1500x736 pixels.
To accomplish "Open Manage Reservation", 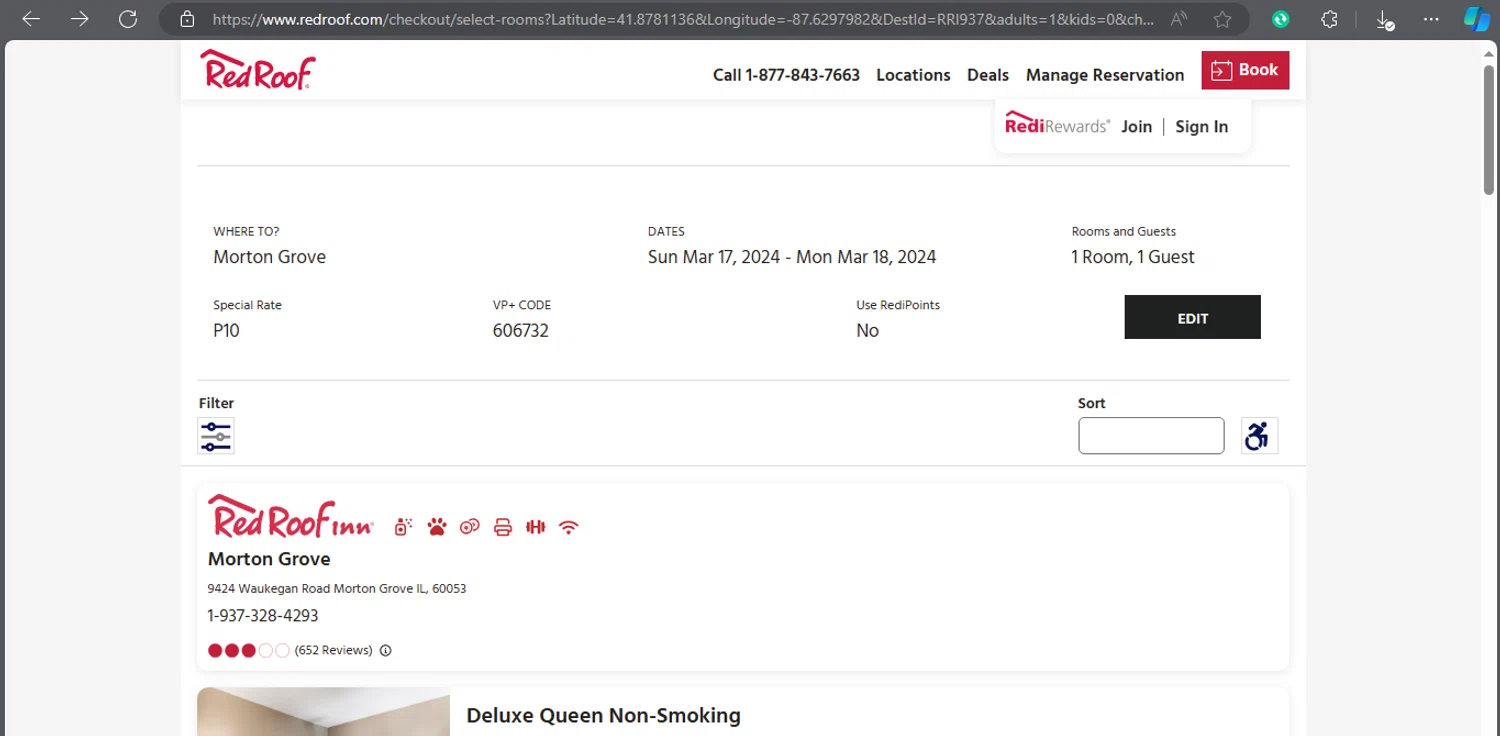I will tap(1105, 75).
